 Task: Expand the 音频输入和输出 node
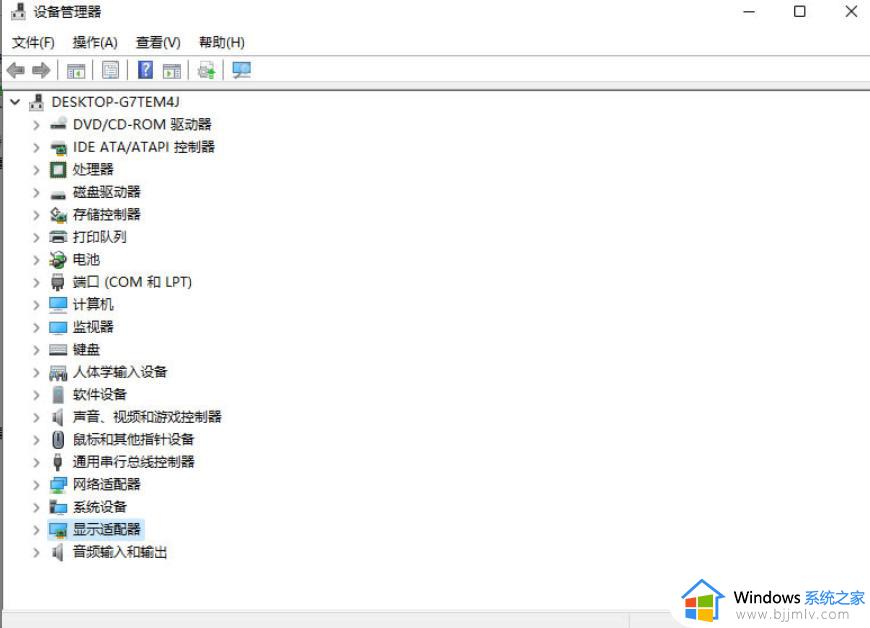[x=36, y=553]
